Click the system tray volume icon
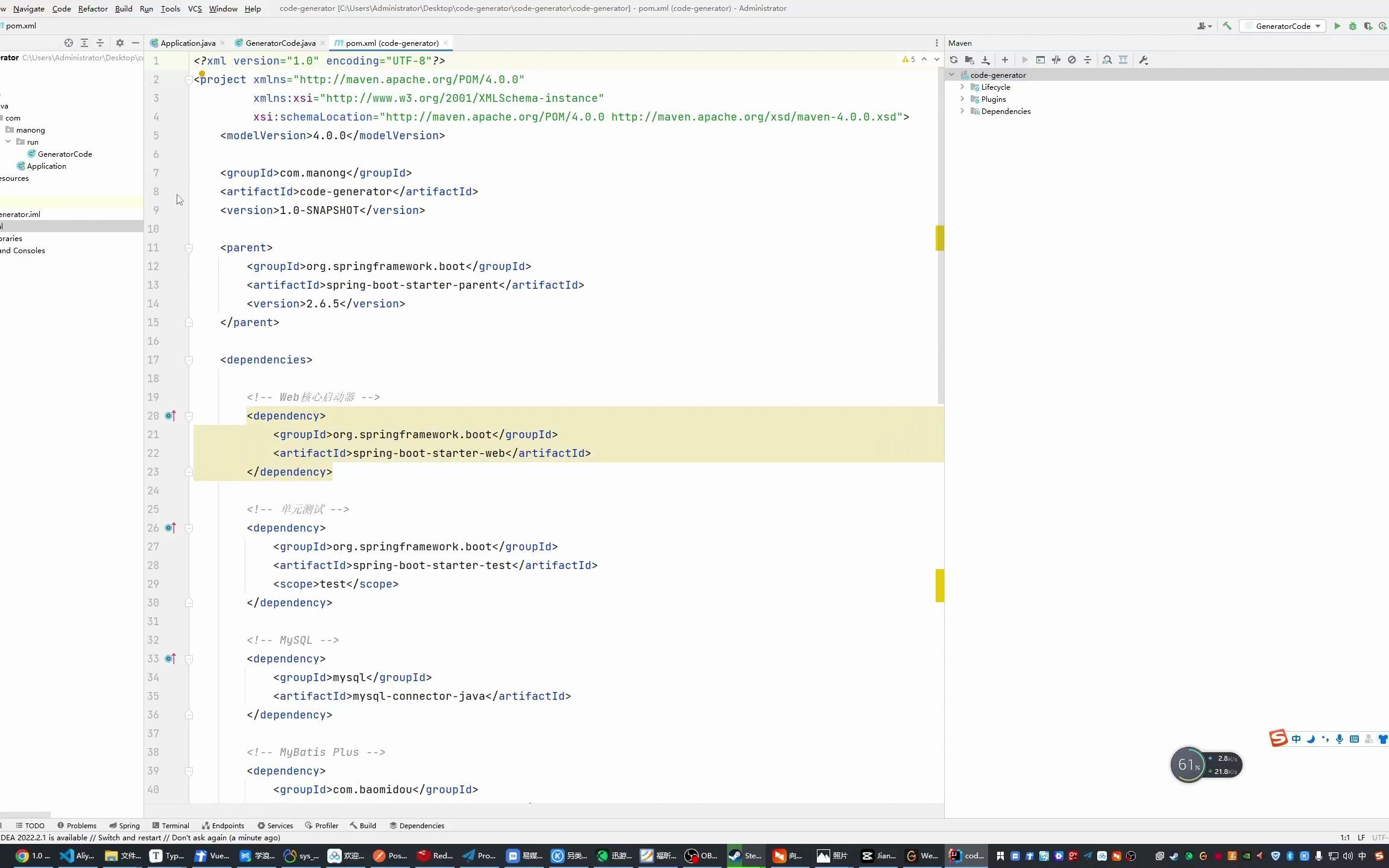Screen dimensions: 1389x868 click(x=1347, y=856)
